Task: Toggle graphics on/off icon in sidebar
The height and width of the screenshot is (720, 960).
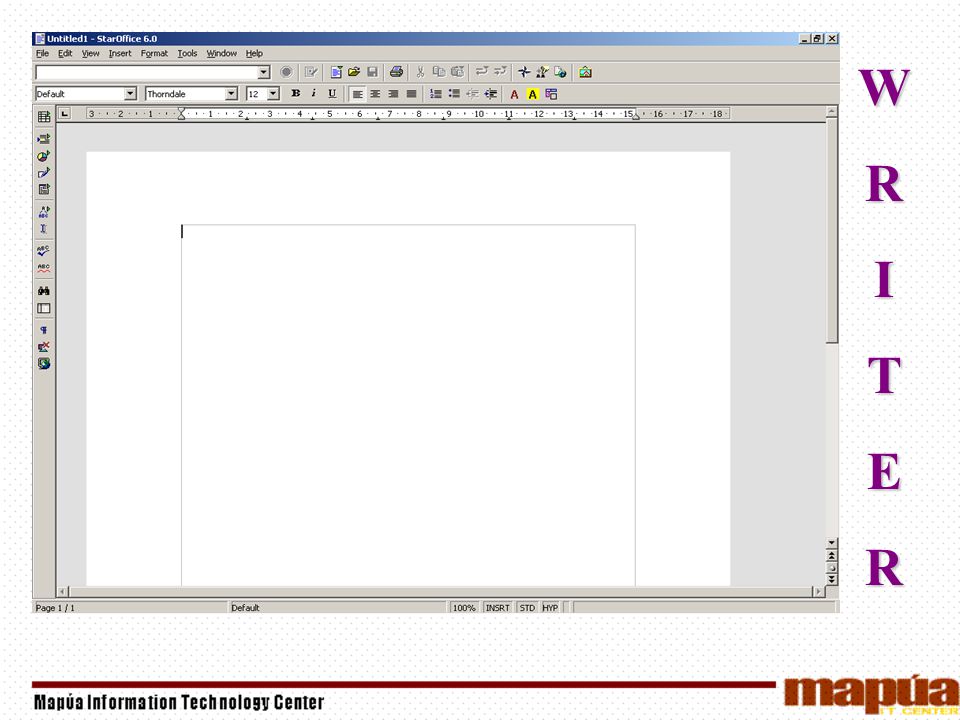Action: [43, 347]
